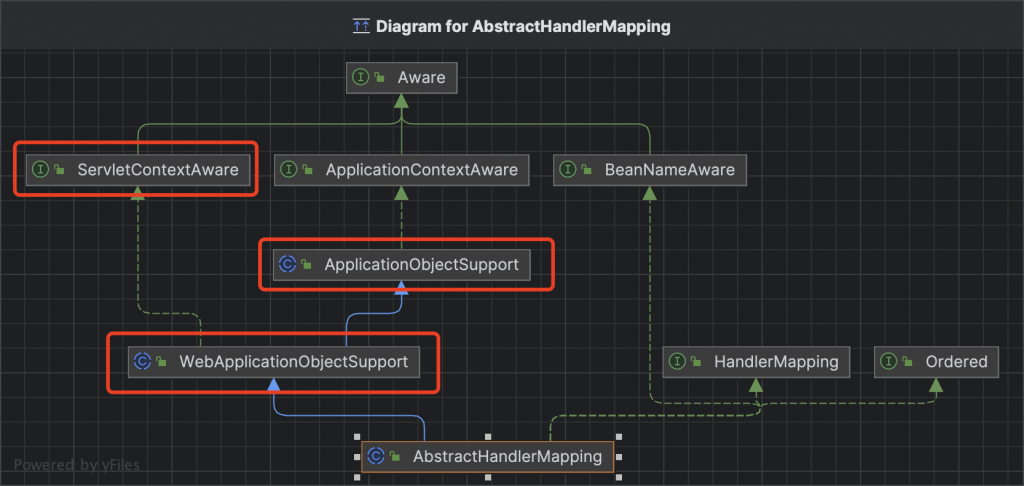Click the interface icon of ApplicationContextAware
Screen dimensions: 1024x486
click(x=288, y=170)
